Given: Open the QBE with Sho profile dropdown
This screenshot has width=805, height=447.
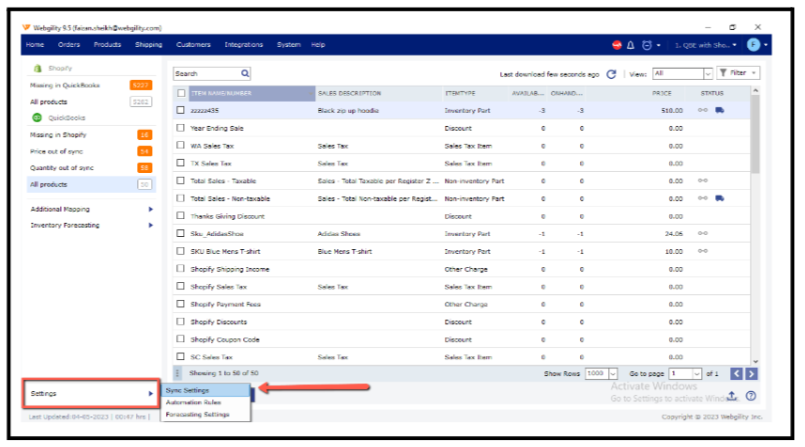Looking at the screenshot, I should tap(705, 45).
